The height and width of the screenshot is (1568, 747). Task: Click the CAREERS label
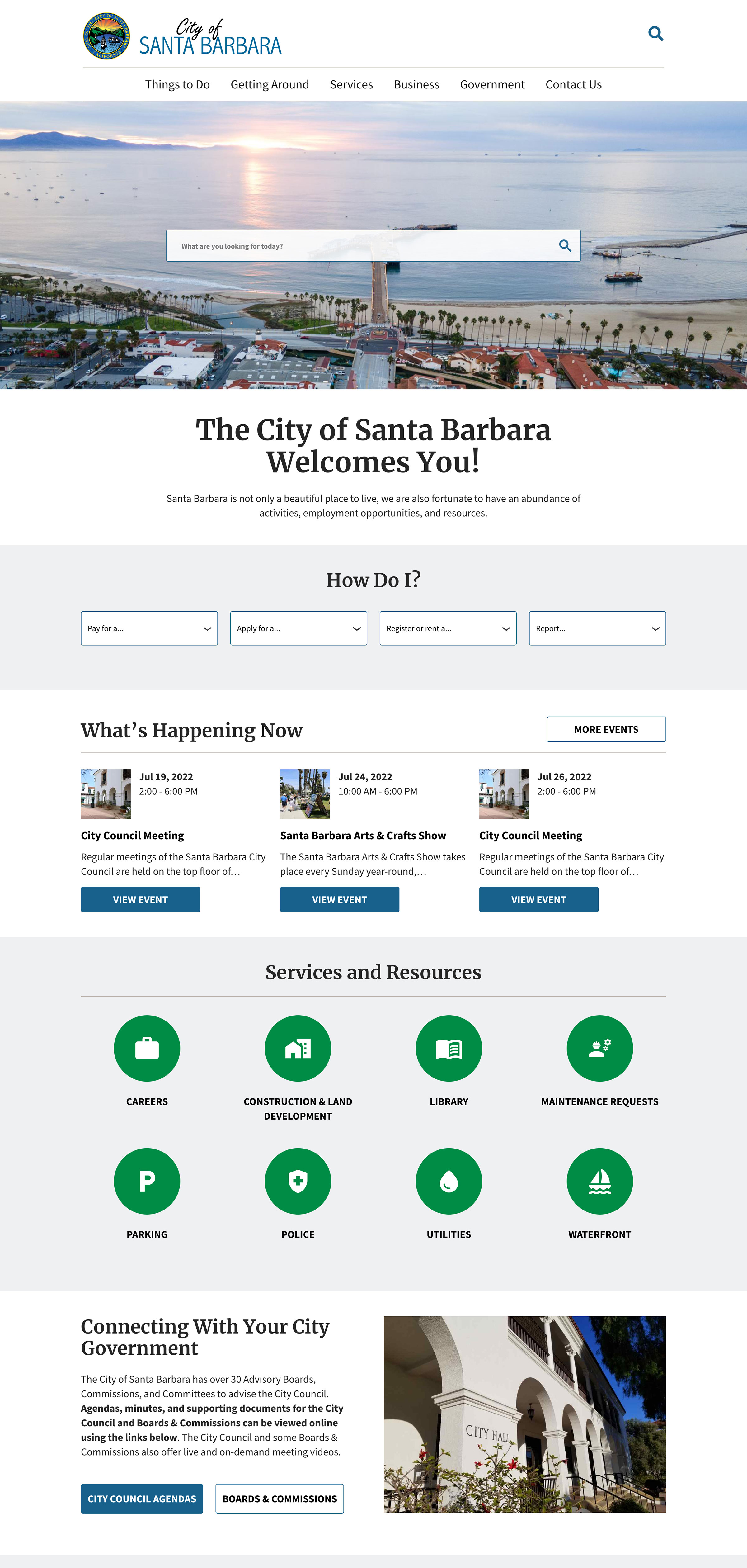[x=147, y=1102]
